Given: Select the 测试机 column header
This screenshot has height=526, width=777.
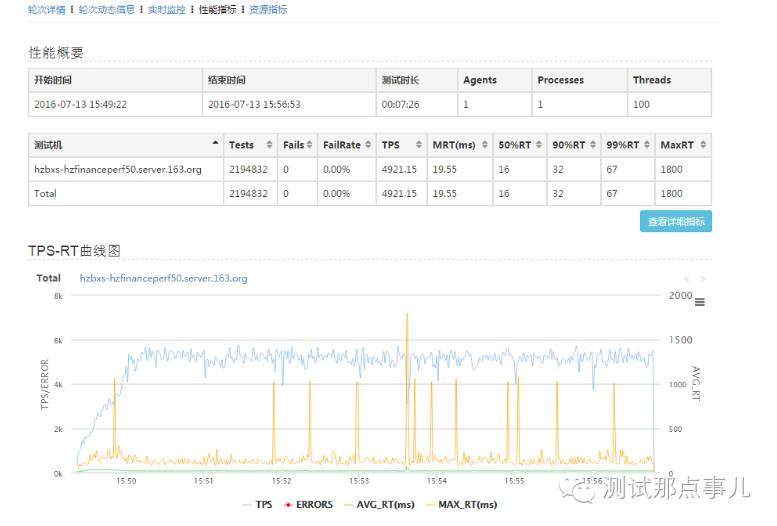Looking at the screenshot, I should [x=126, y=145].
